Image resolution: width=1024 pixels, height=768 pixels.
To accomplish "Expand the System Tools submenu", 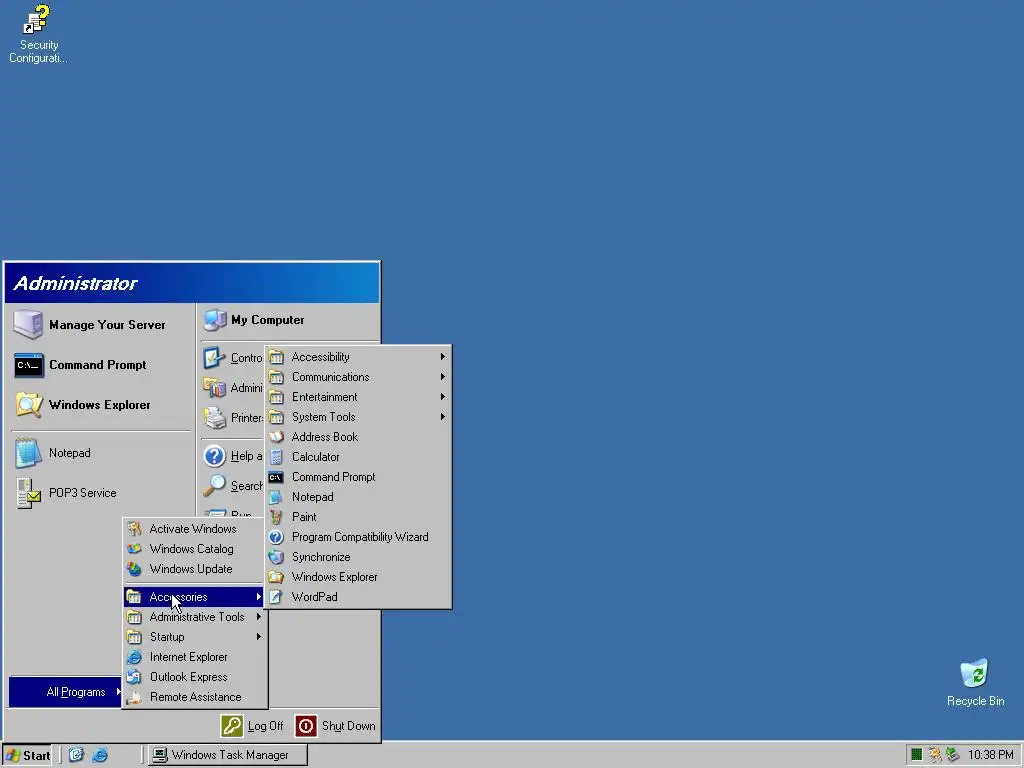I will point(358,417).
